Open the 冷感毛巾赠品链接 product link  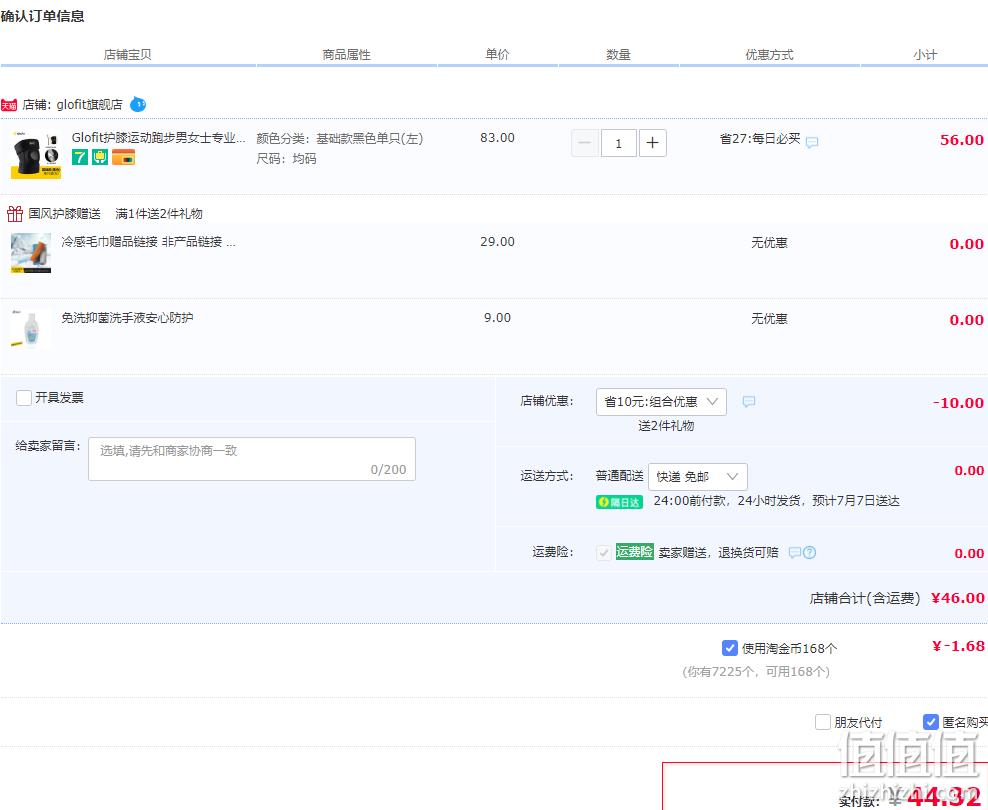tap(149, 242)
